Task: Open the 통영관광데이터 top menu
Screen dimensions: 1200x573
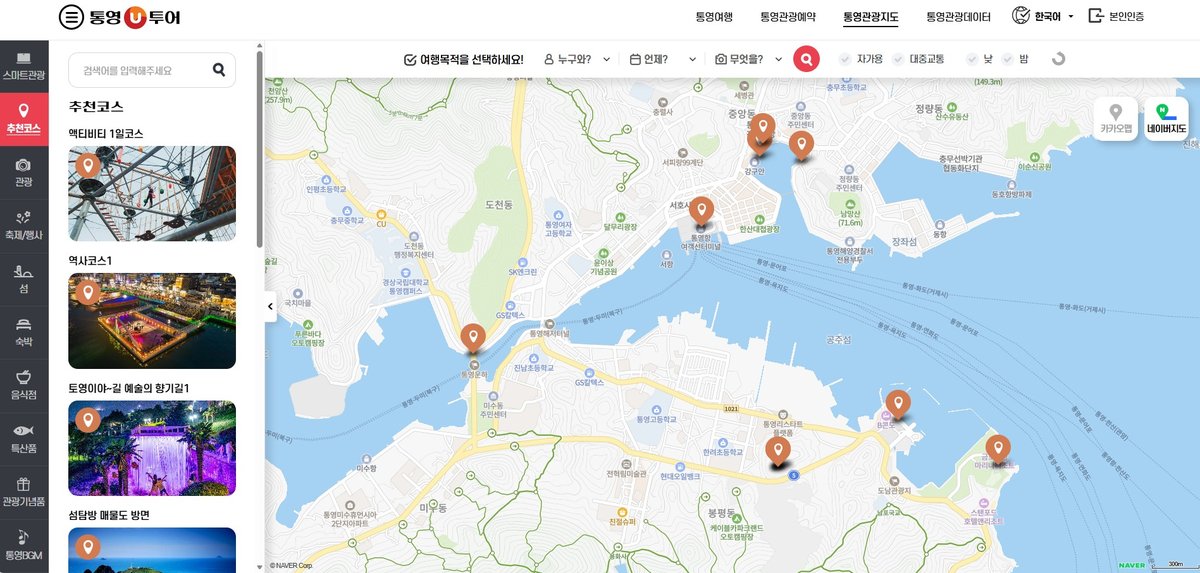Action: coord(958,17)
